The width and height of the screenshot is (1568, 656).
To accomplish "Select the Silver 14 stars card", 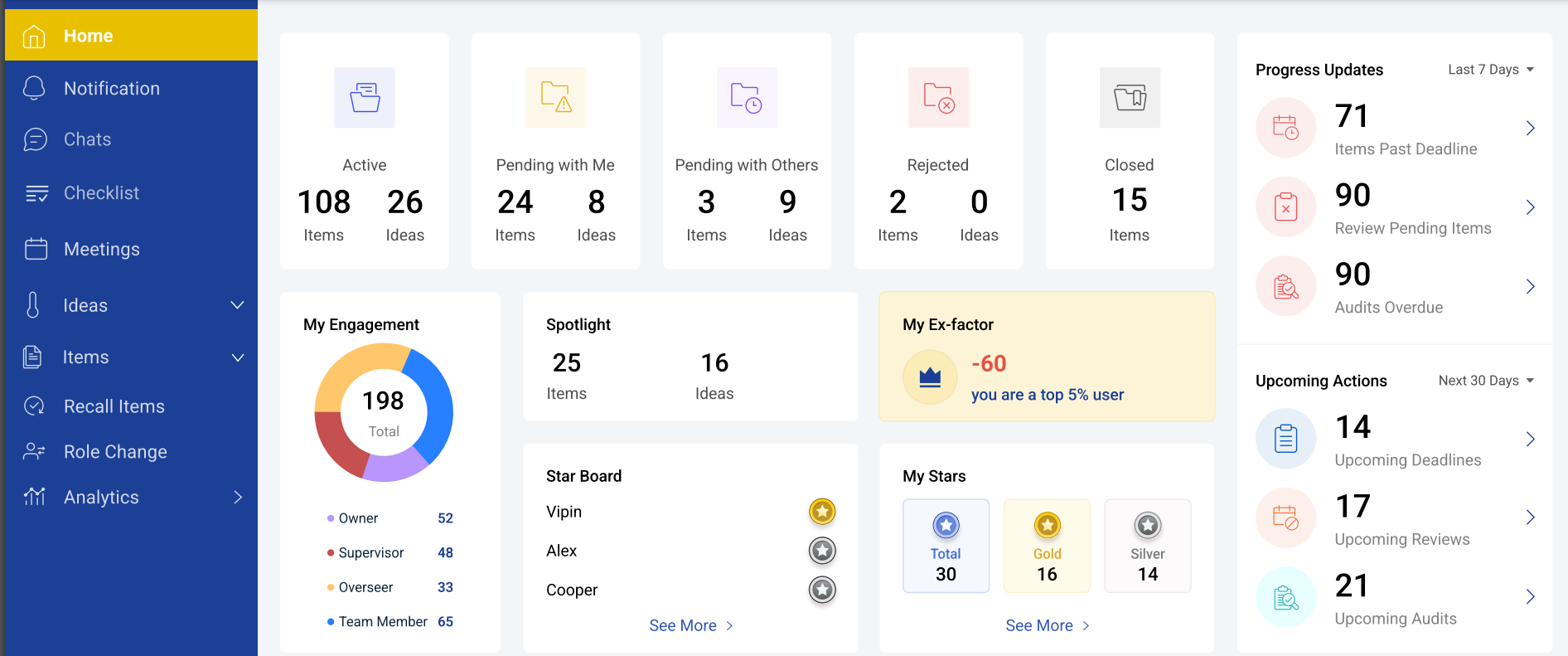I will pos(1148,546).
